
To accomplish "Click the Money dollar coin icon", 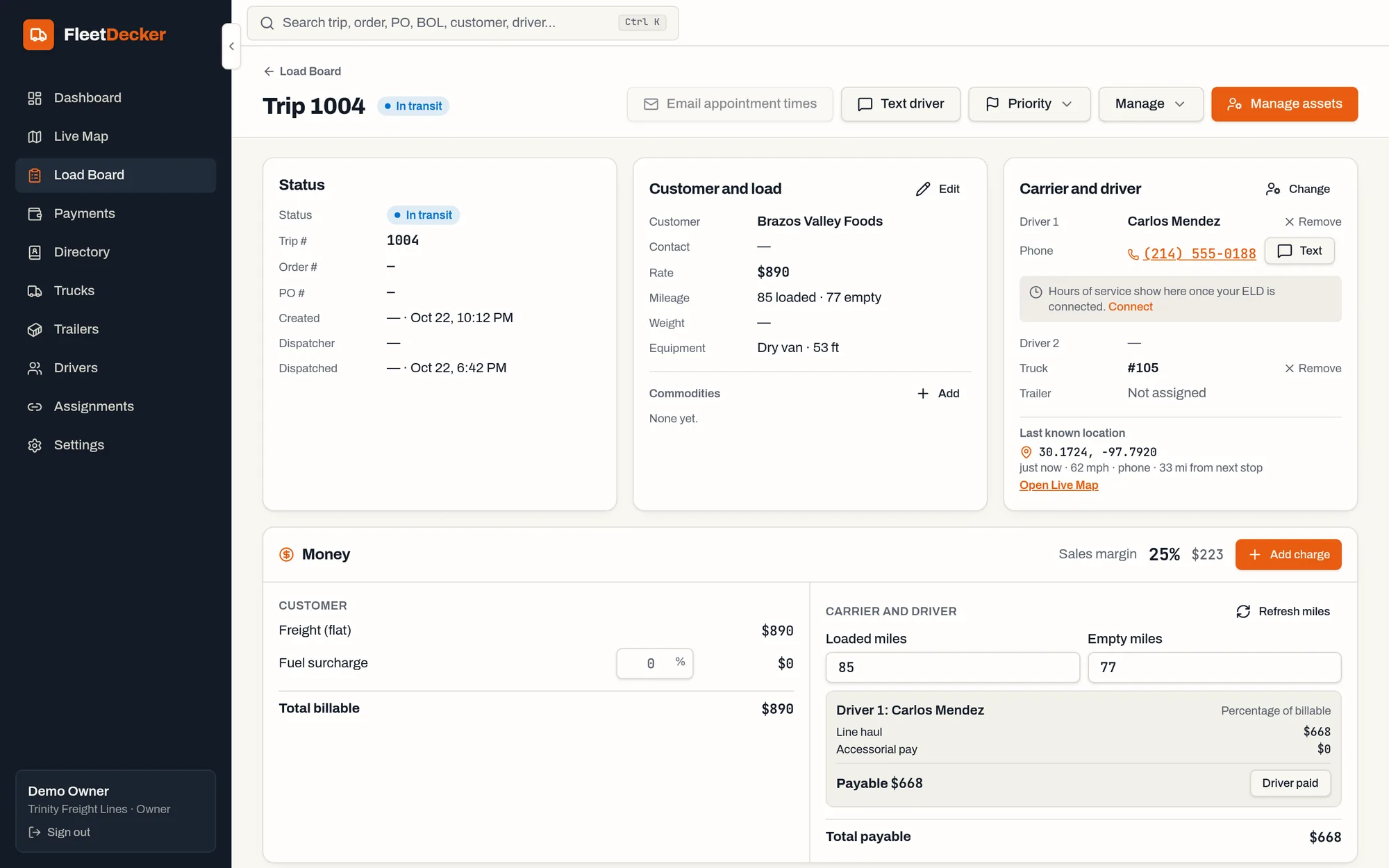I will [x=286, y=554].
